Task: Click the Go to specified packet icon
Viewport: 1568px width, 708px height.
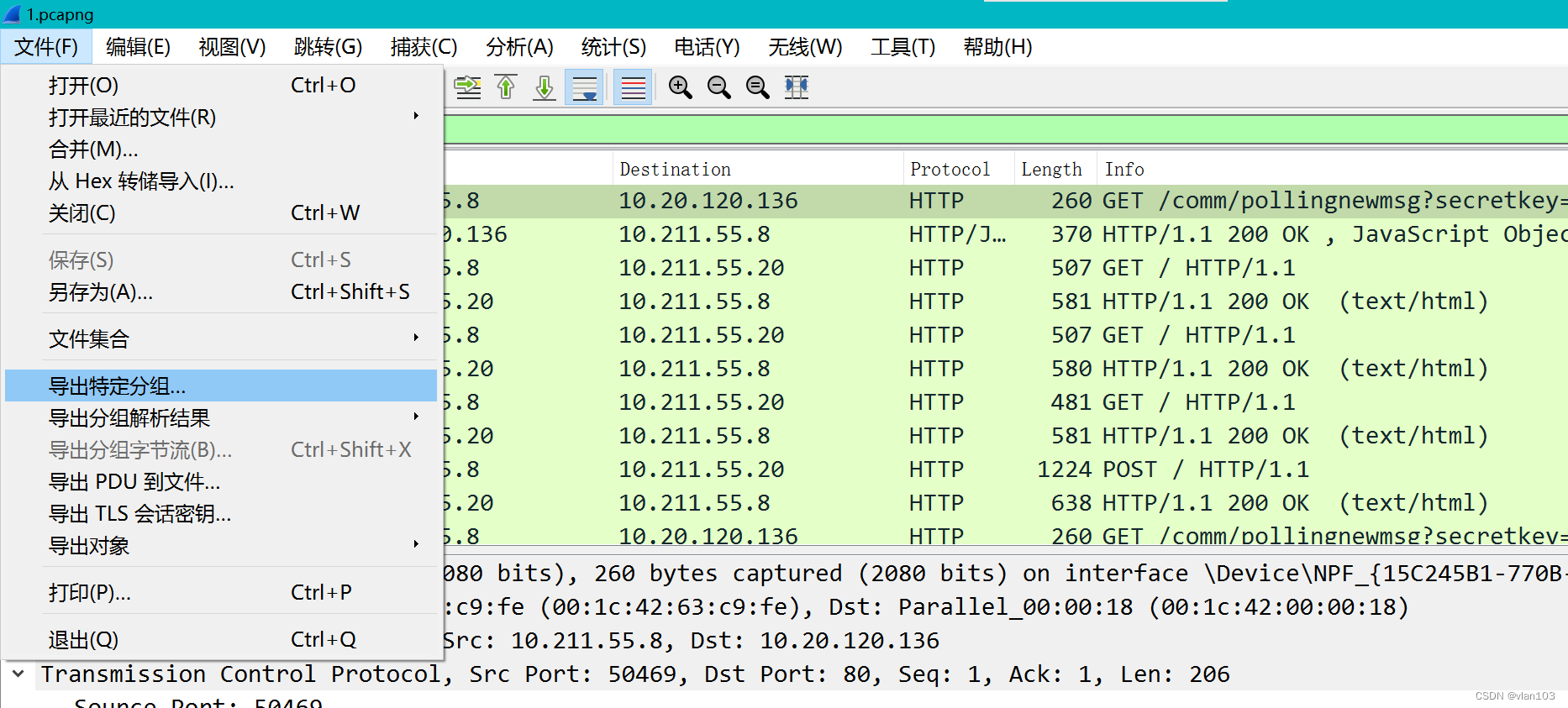Action: [x=468, y=87]
